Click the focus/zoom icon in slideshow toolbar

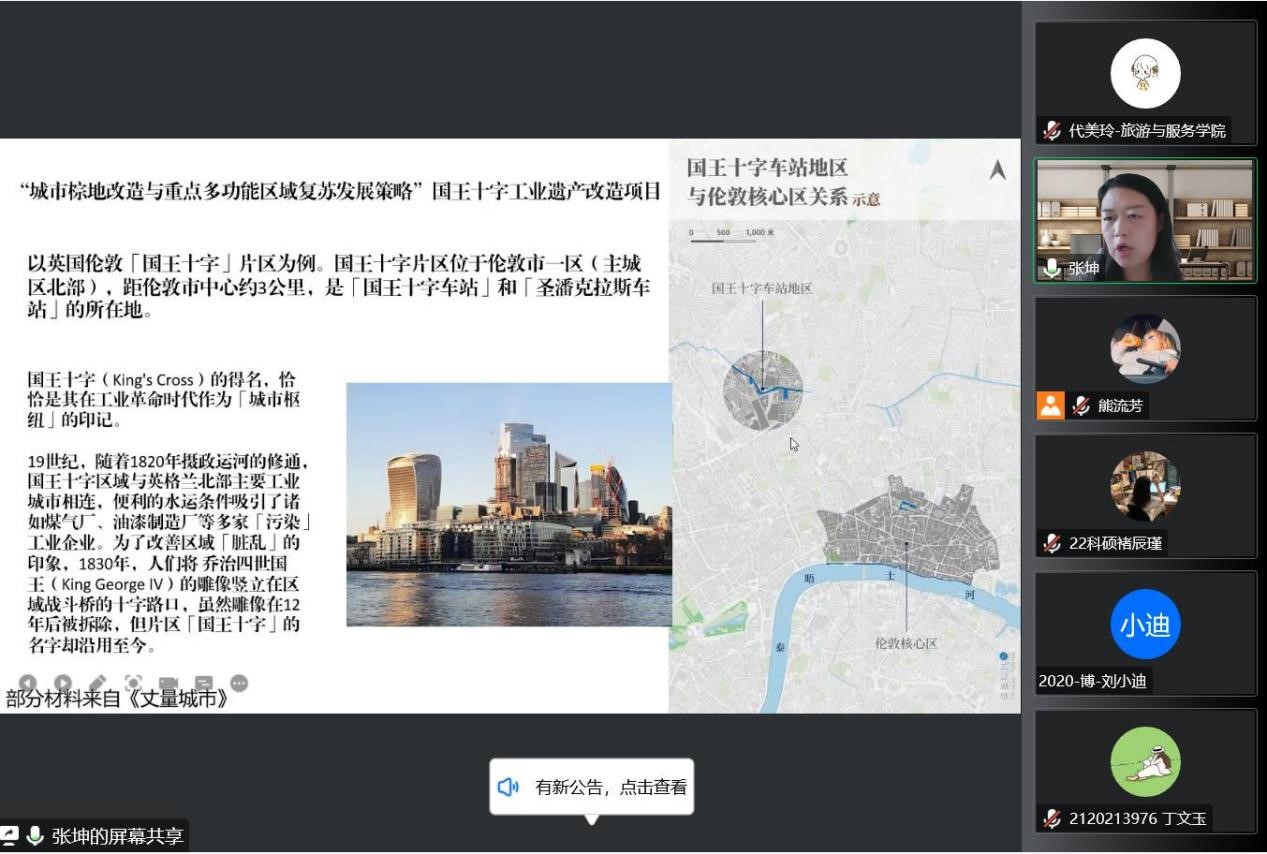point(133,684)
